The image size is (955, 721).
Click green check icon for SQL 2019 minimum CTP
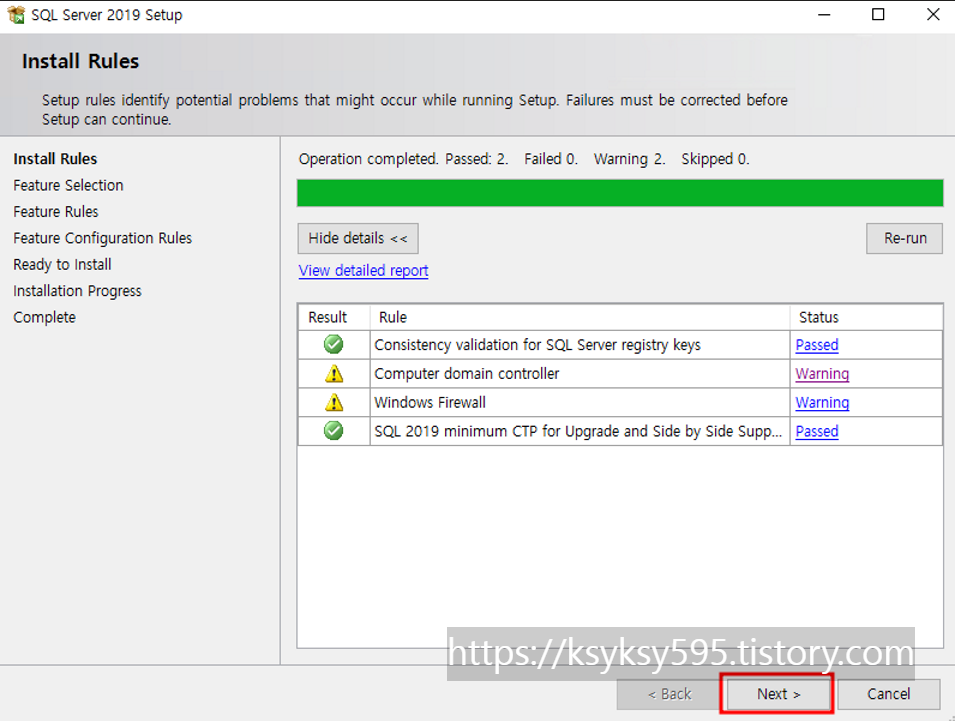[333, 431]
